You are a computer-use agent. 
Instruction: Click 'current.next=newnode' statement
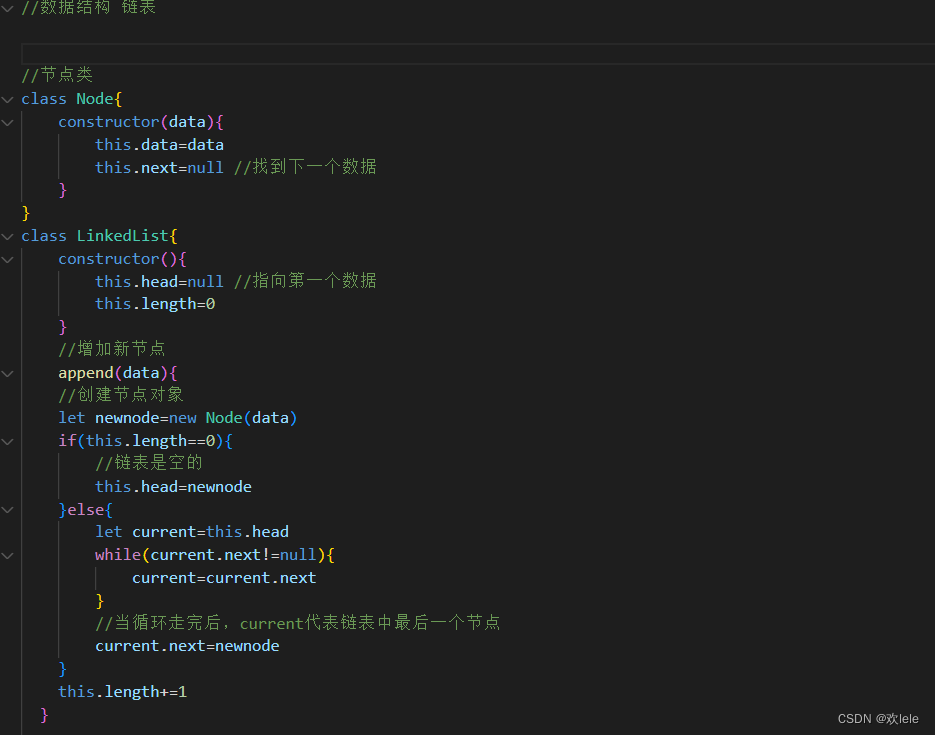point(187,646)
